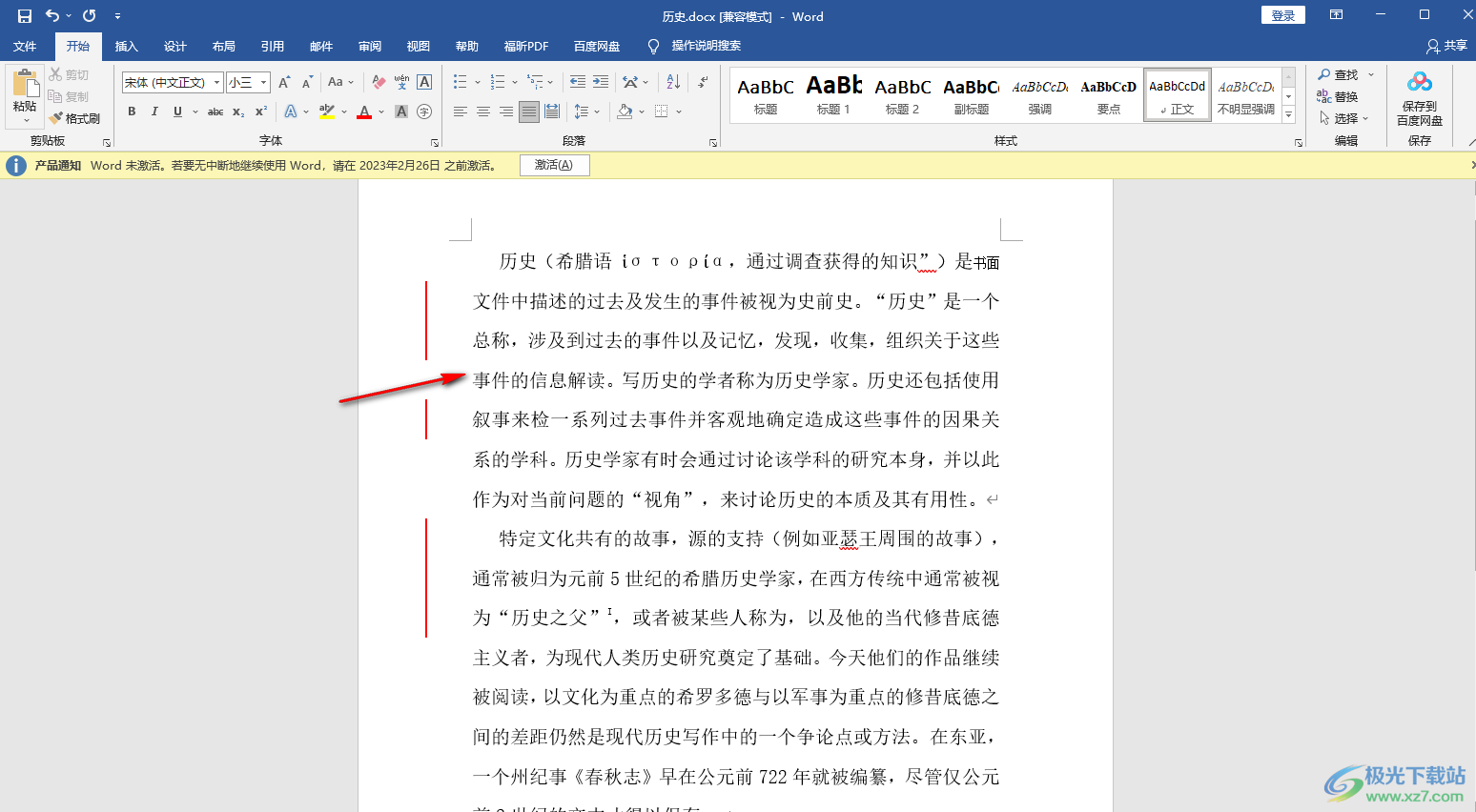Click the 操作说明搜索 search box

(706, 46)
